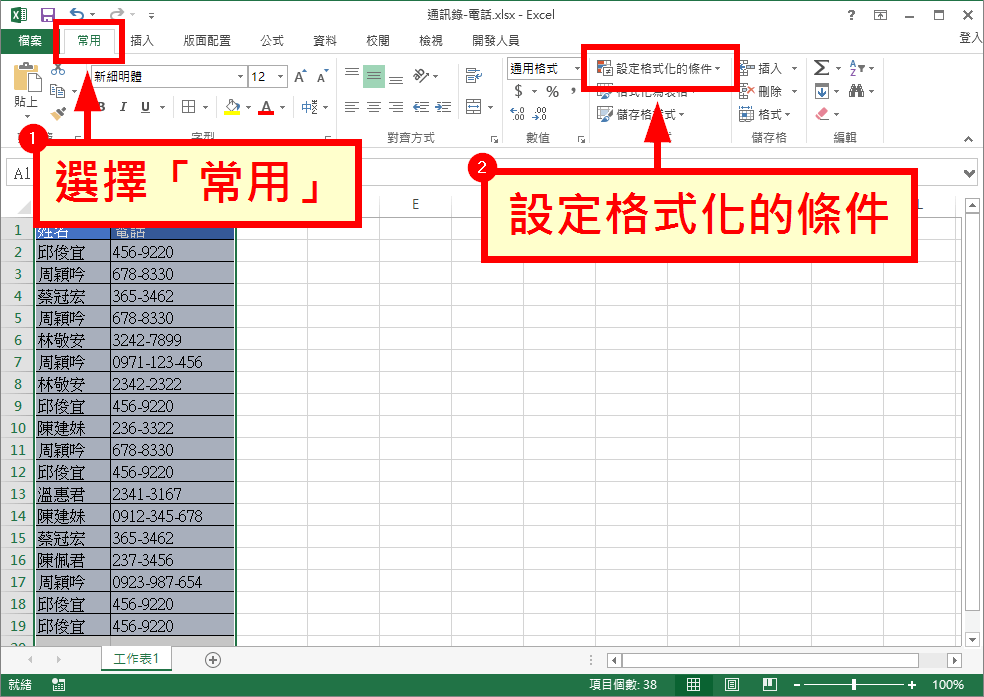Viewport: 984px width, 697px height.
Task: Toggle Italic formatting
Action: click(x=123, y=107)
